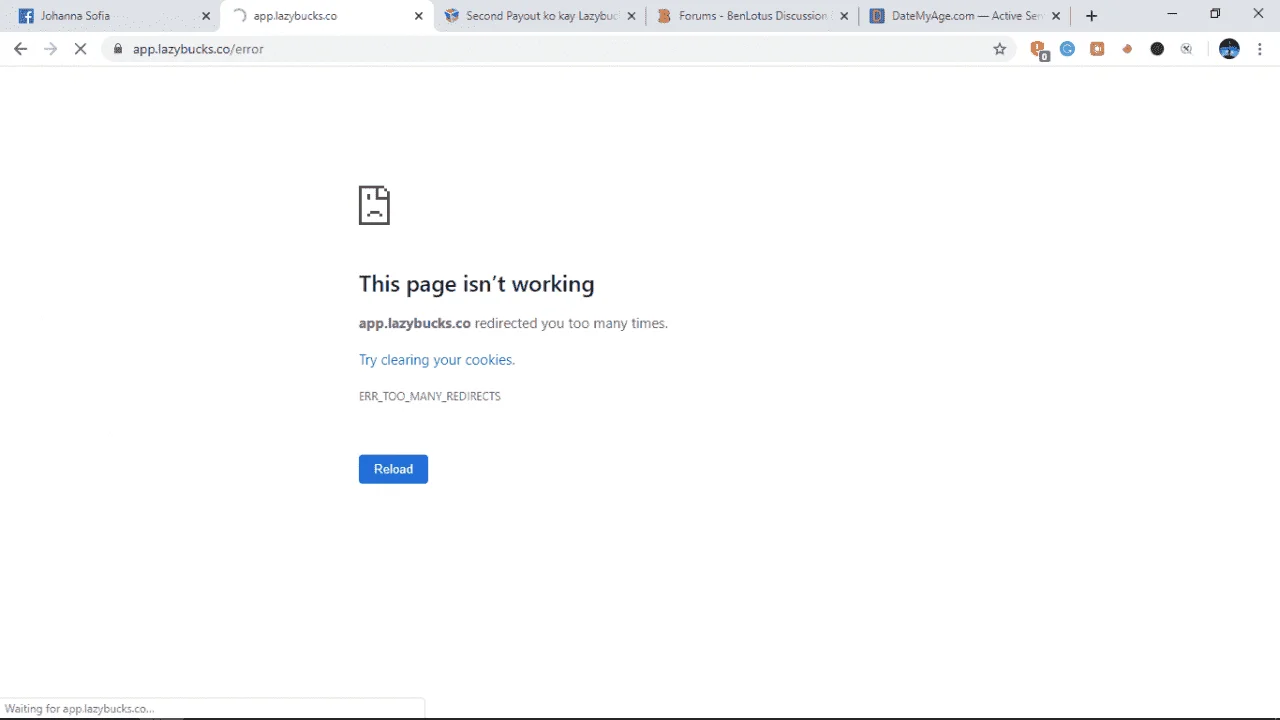Switch to the Second Payout ko kay Lazybucks tab
This screenshot has width=1280, height=720.
click(540, 16)
